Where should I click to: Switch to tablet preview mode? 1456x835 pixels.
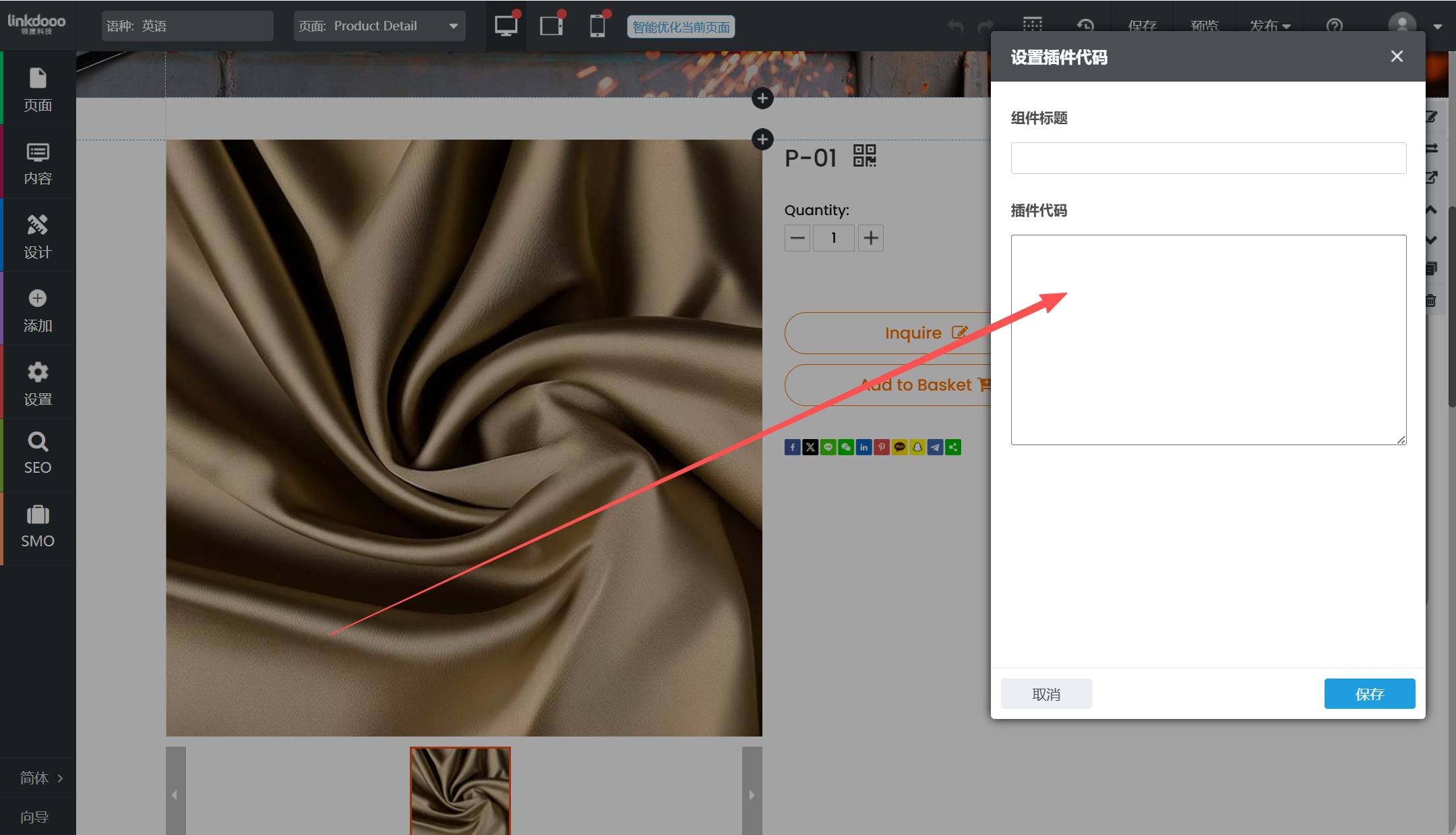(x=551, y=26)
